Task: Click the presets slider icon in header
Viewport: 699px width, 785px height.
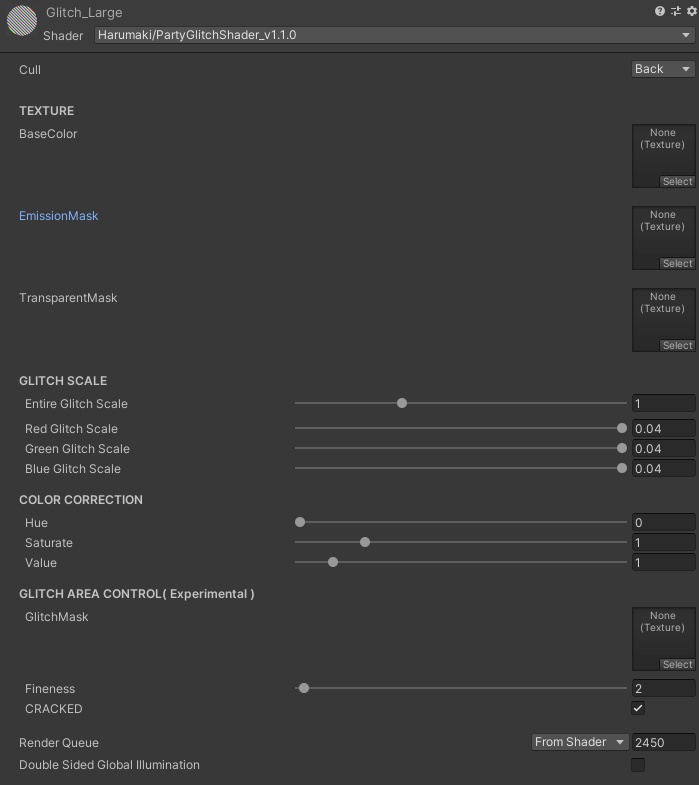Action: (x=675, y=11)
